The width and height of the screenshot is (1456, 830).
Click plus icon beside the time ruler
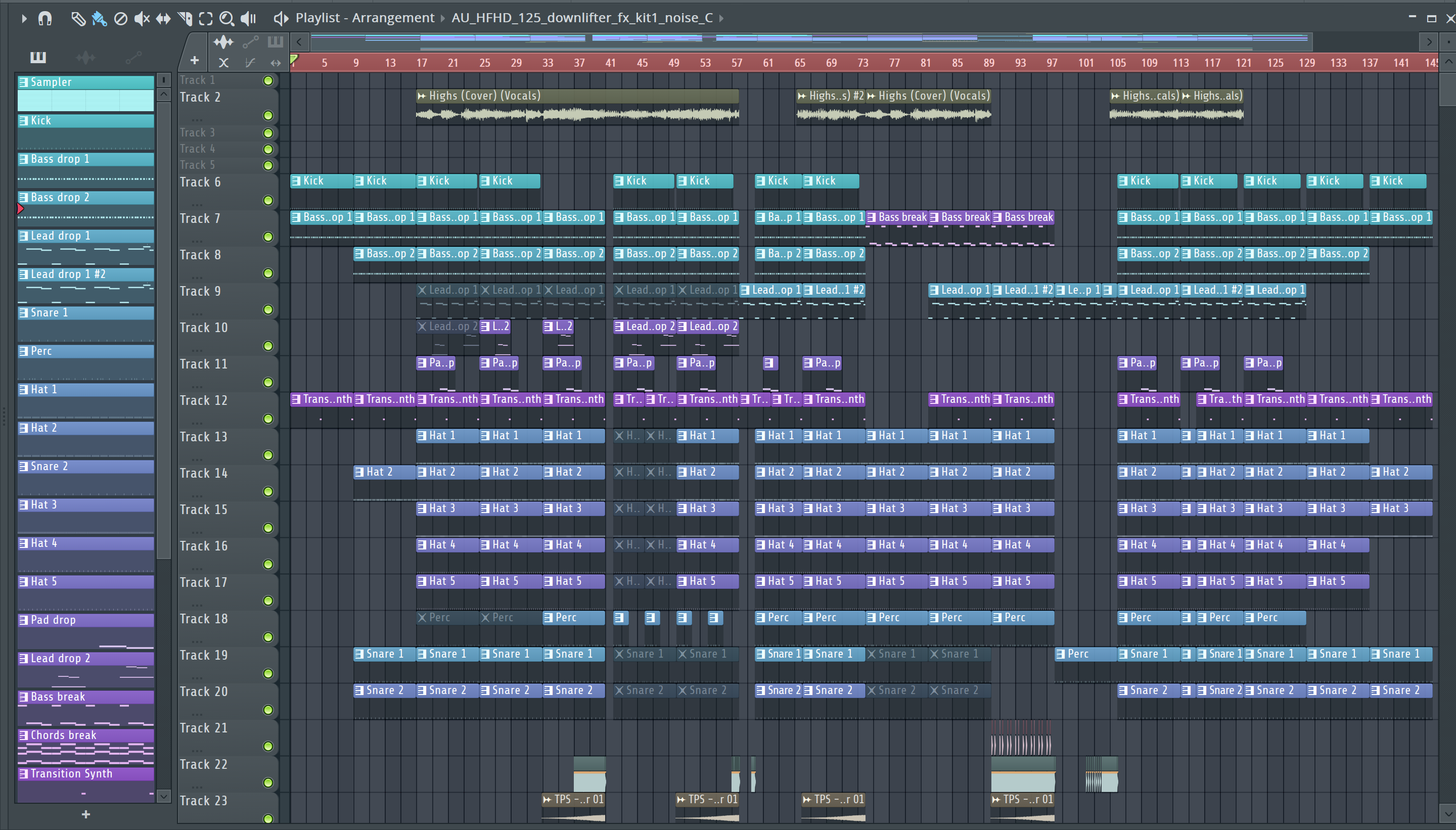point(195,61)
